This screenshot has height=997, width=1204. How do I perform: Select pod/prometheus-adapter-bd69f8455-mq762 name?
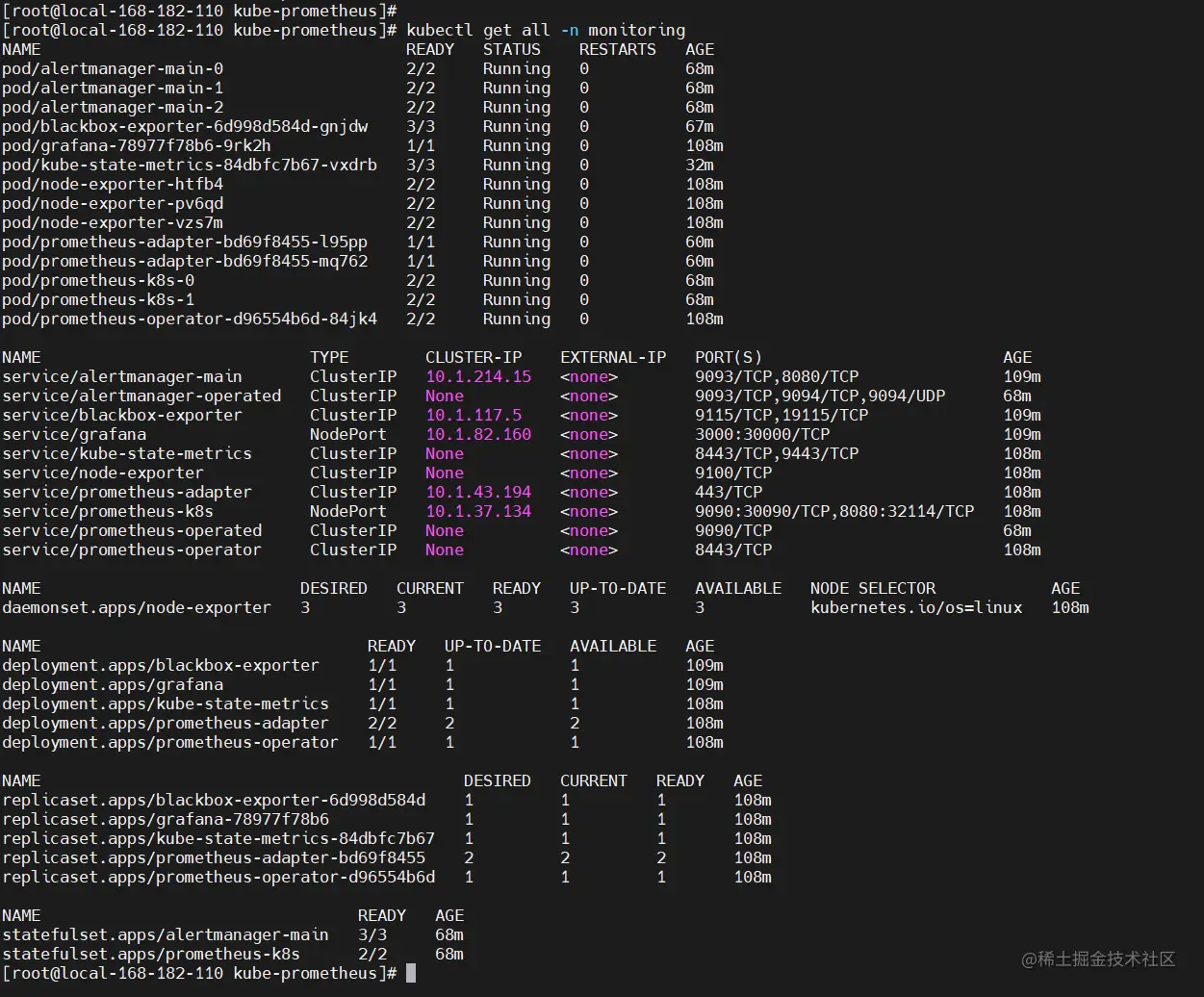click(185, 262)
